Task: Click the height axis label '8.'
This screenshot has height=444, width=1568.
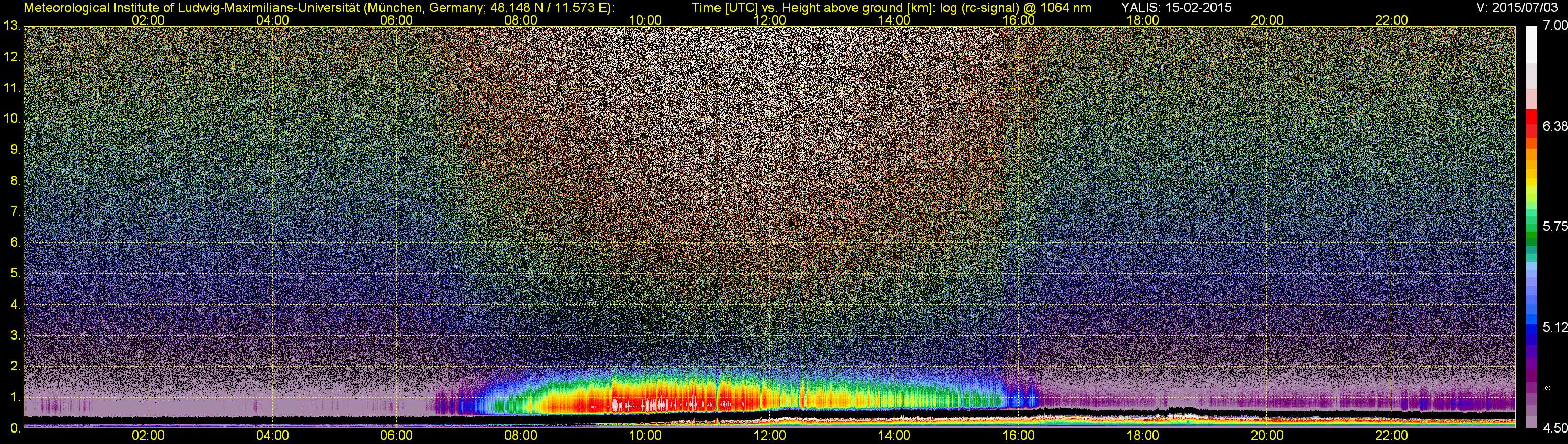Action: [x=15, y=180]
